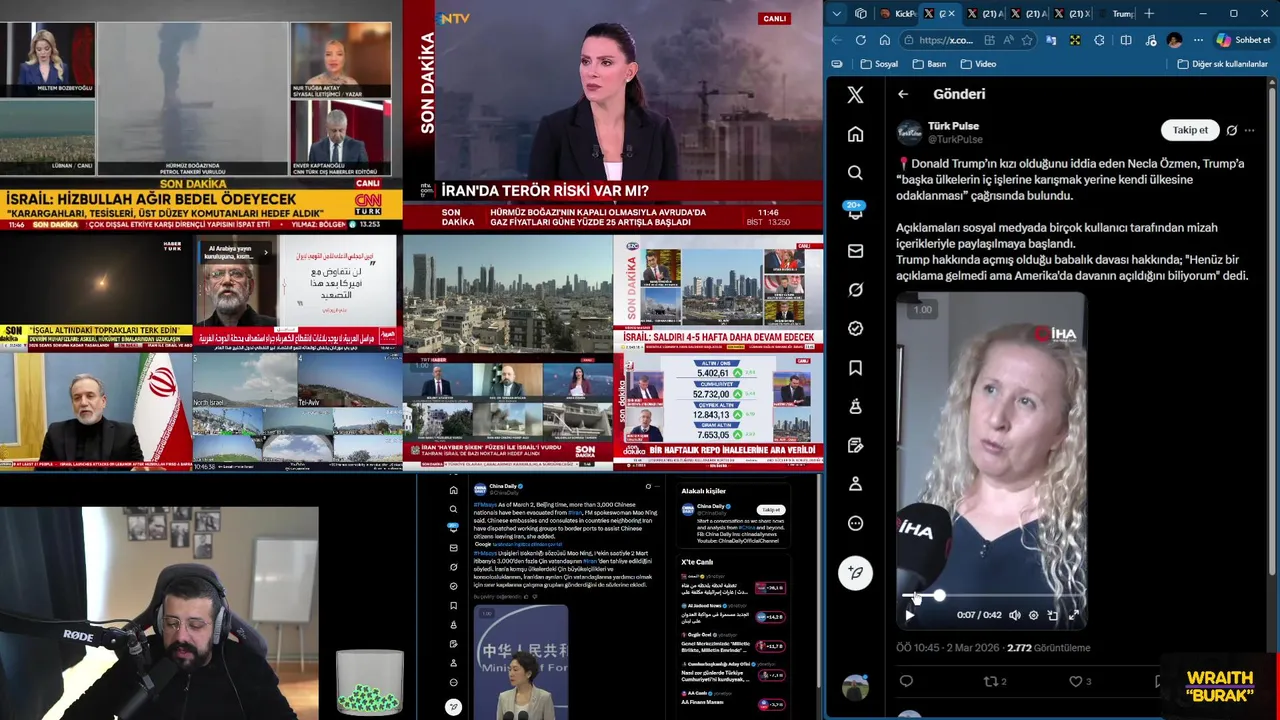Expand the browser tab list dropdown

tap(837, 14)
